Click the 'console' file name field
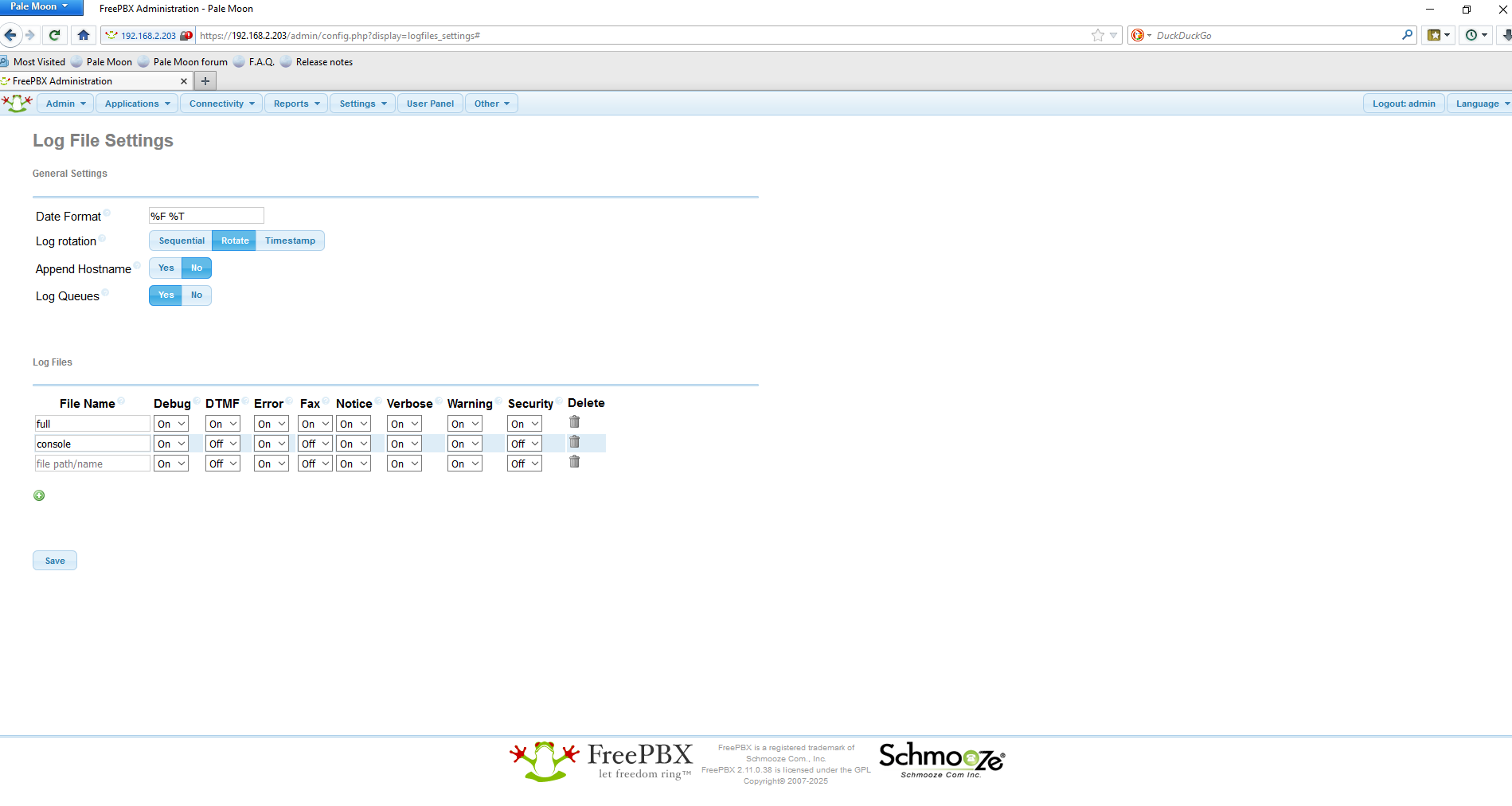 coord(92,444)
